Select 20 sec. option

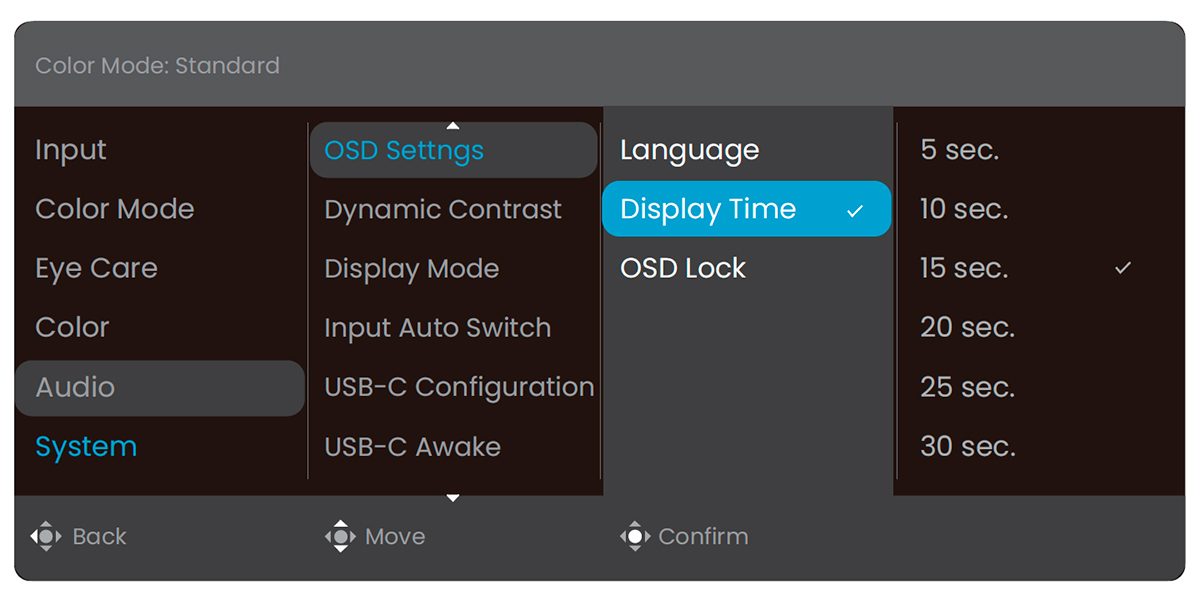(x=1040, y=328)
